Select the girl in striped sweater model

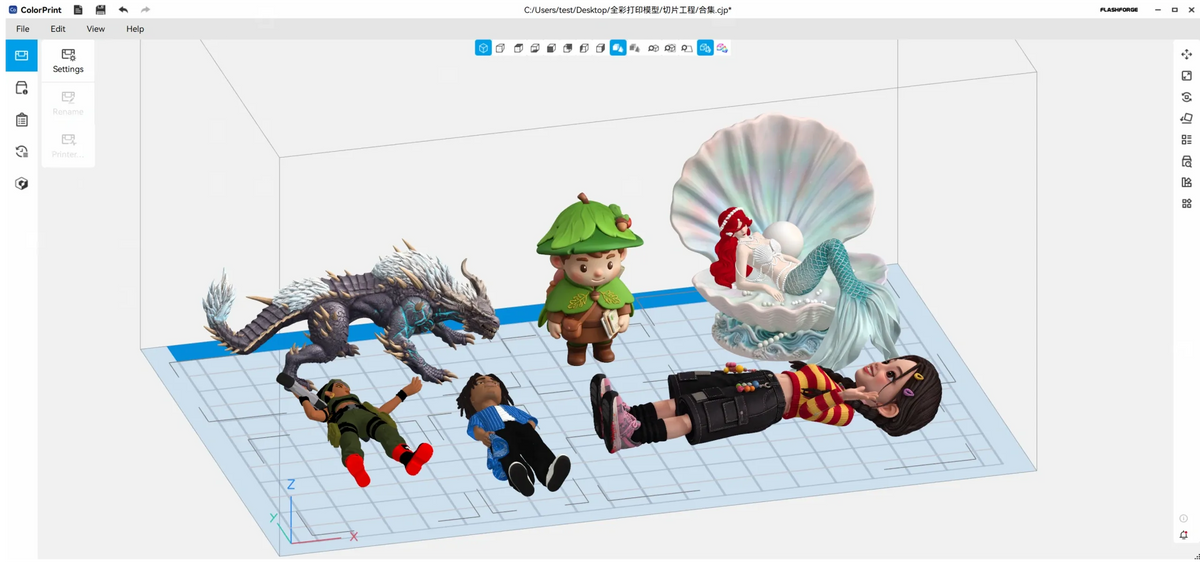[x=765, y=405]
